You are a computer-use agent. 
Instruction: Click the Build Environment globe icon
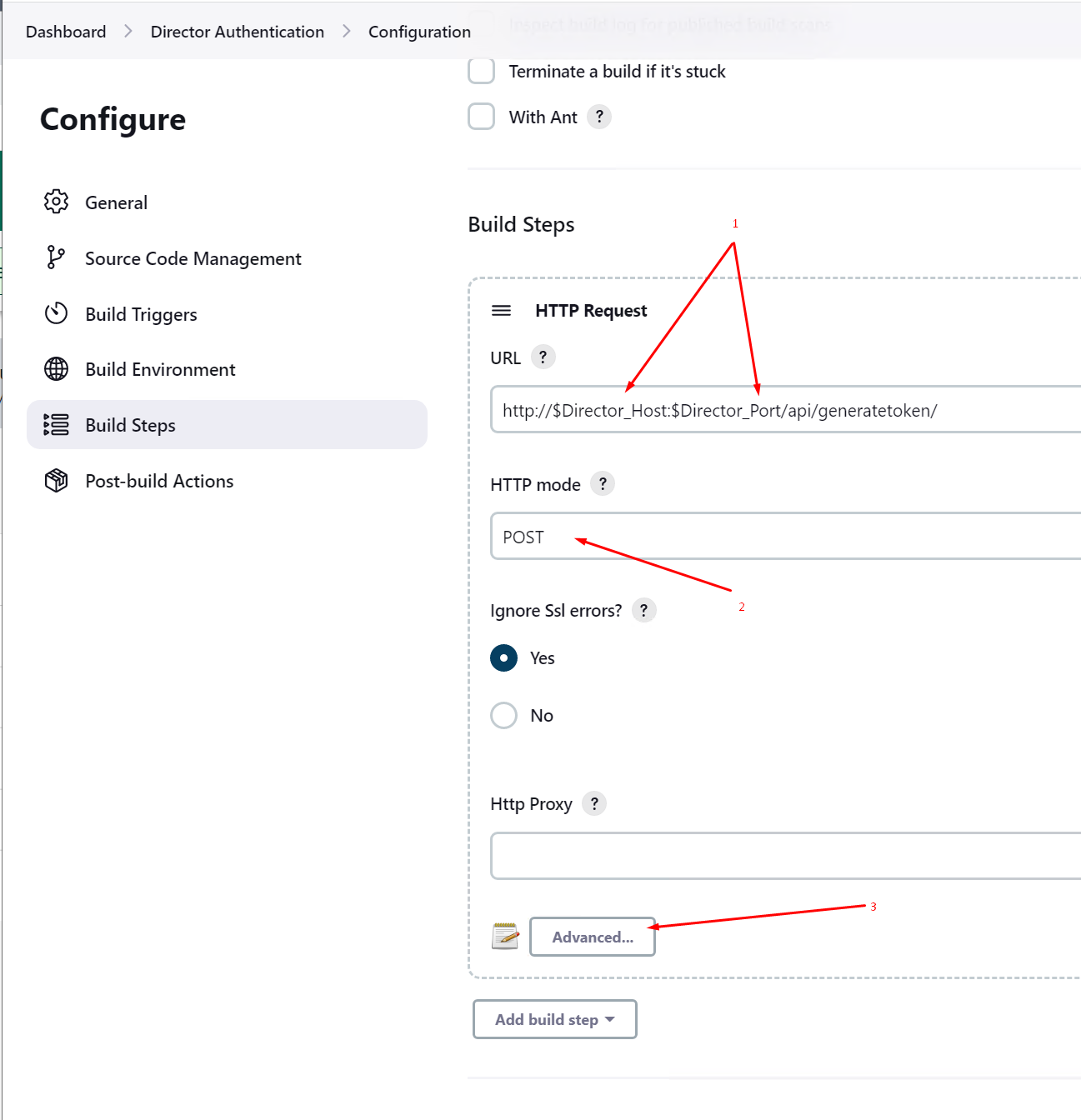click(55, 368)
